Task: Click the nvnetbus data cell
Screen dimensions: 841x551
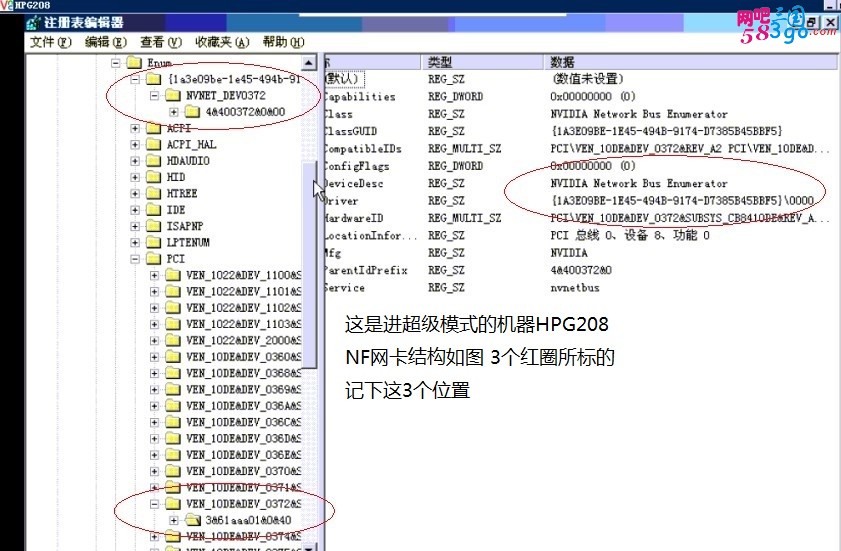Action: tap(574, 288)
